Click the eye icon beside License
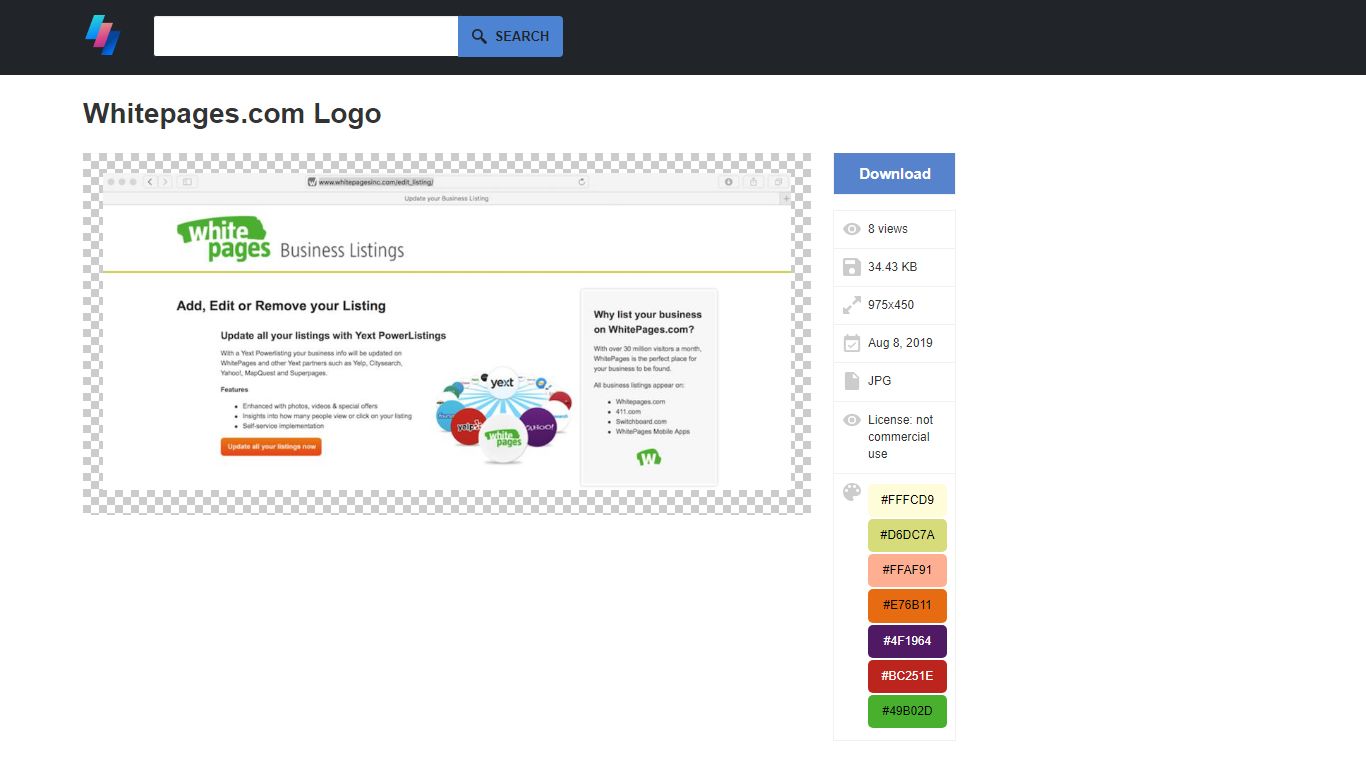 [852, 420]
